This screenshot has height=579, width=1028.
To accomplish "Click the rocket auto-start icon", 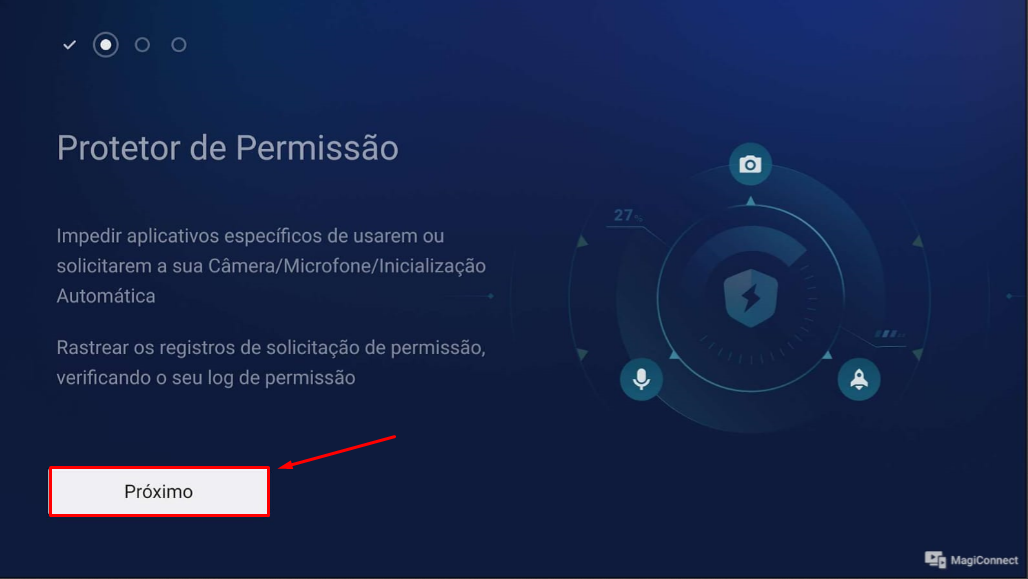I will tap(859, 379).
